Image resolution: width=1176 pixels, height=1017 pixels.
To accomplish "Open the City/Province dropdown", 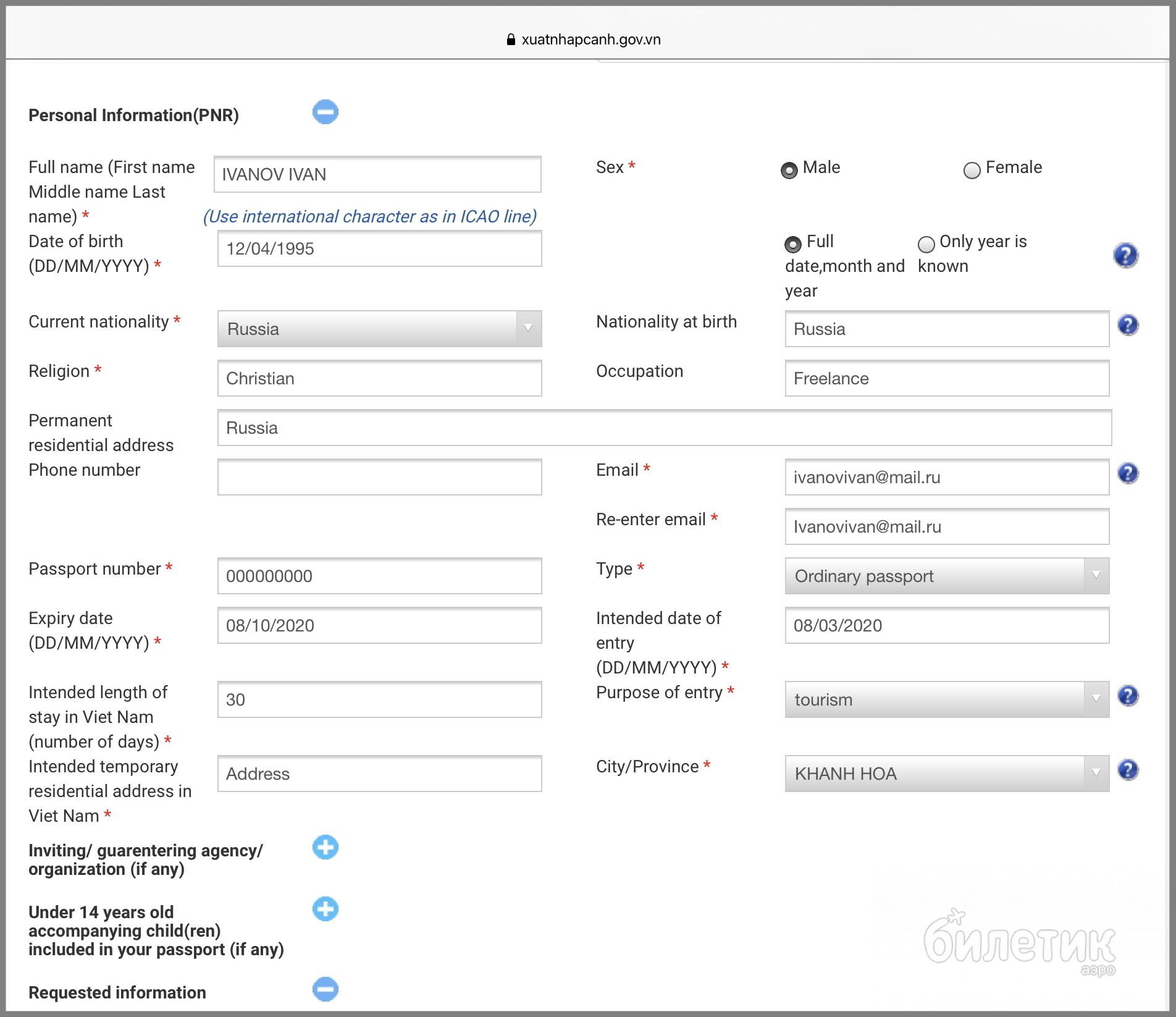I will click(x=946, y=774).
